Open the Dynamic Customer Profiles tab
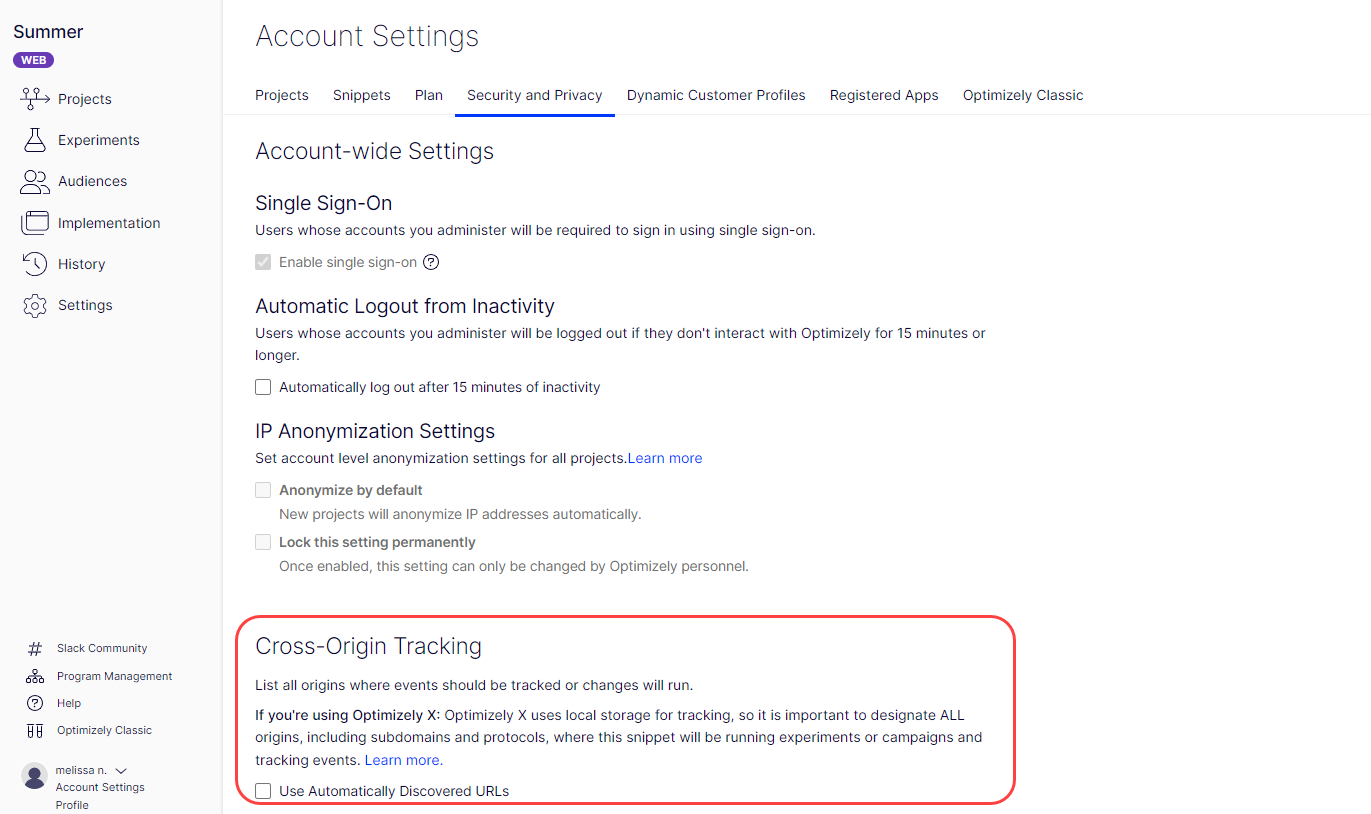This screenshot has width=1371, height=814. tap(716, 95)
